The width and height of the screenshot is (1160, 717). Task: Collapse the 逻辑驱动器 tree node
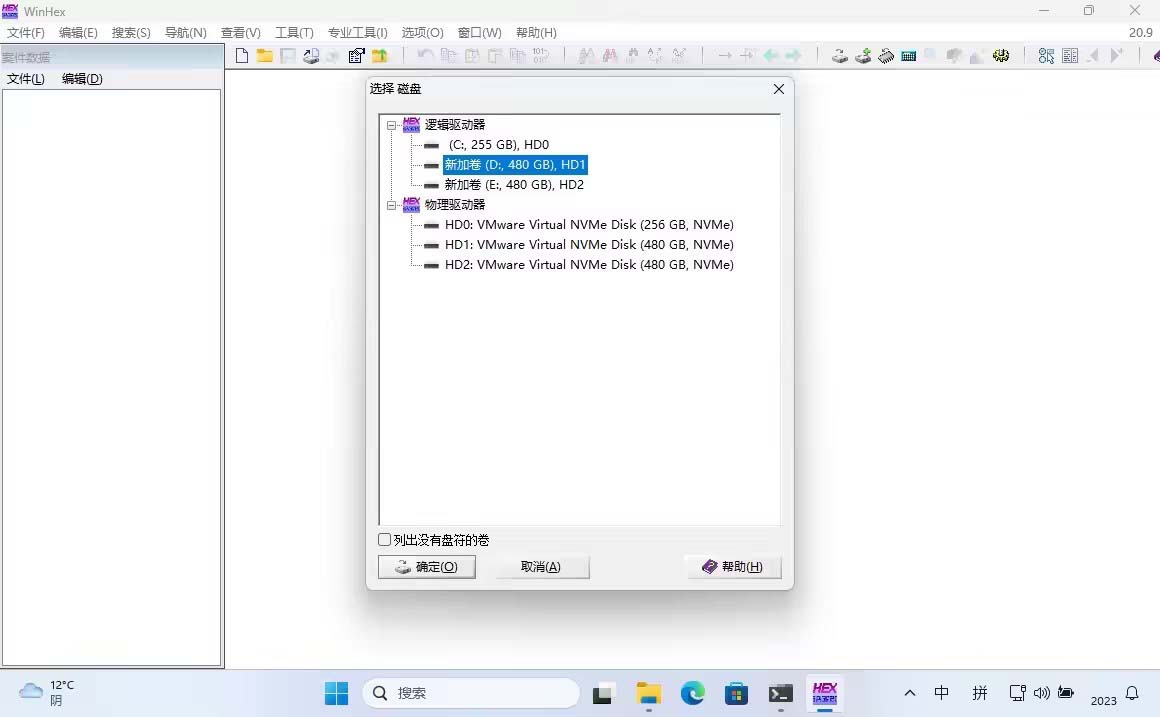point(391,125)
